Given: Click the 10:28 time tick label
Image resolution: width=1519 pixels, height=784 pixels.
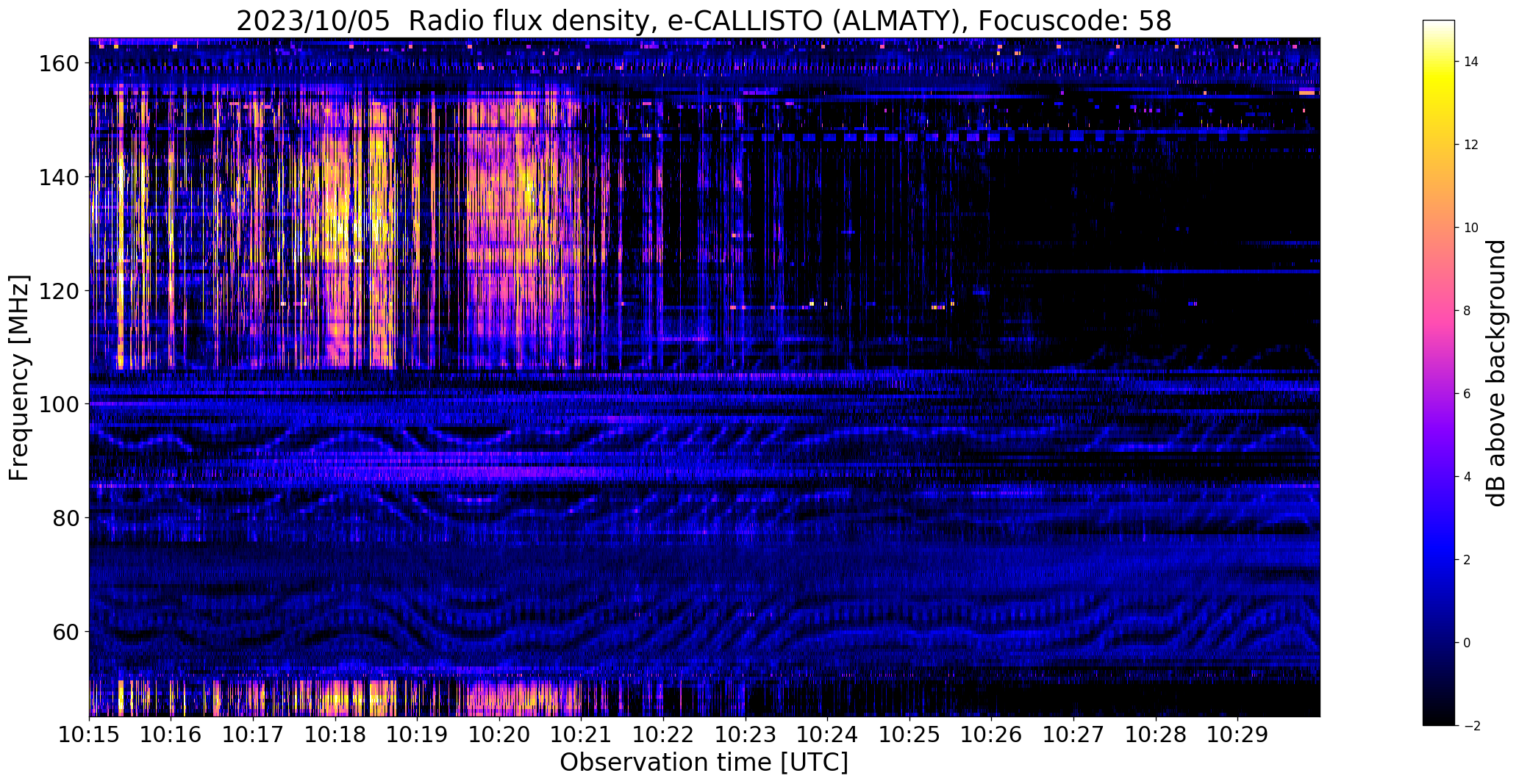Looking at the screenshot, I should point(1156,735).
